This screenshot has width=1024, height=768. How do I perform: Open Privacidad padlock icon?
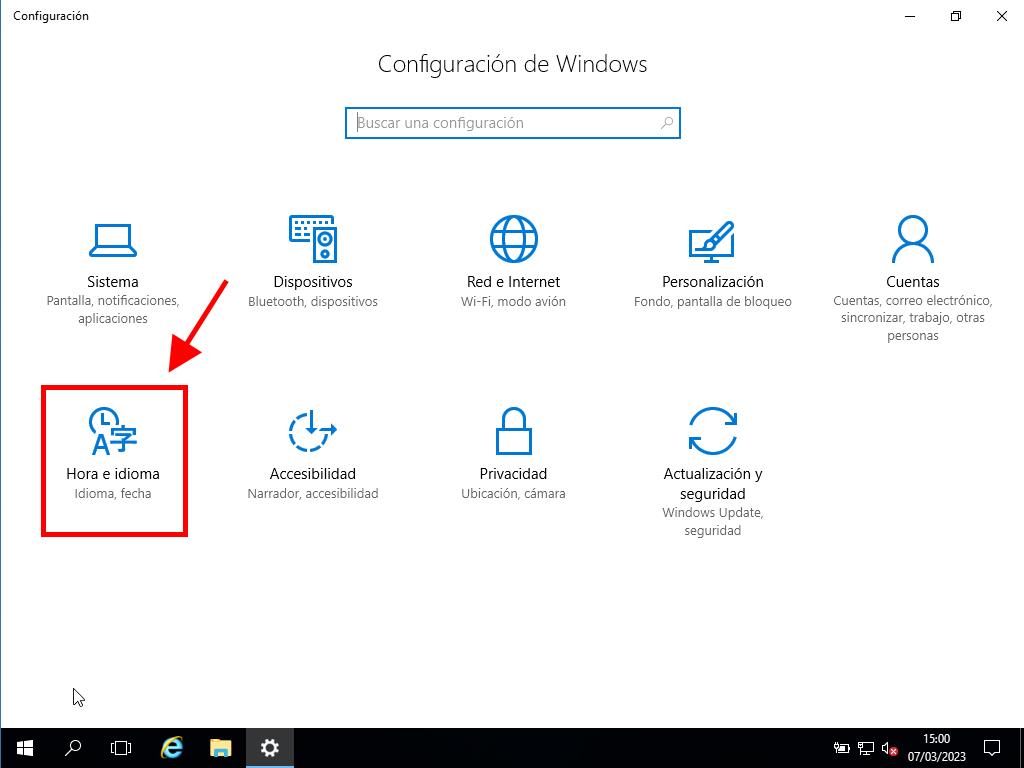click(513, 431)
